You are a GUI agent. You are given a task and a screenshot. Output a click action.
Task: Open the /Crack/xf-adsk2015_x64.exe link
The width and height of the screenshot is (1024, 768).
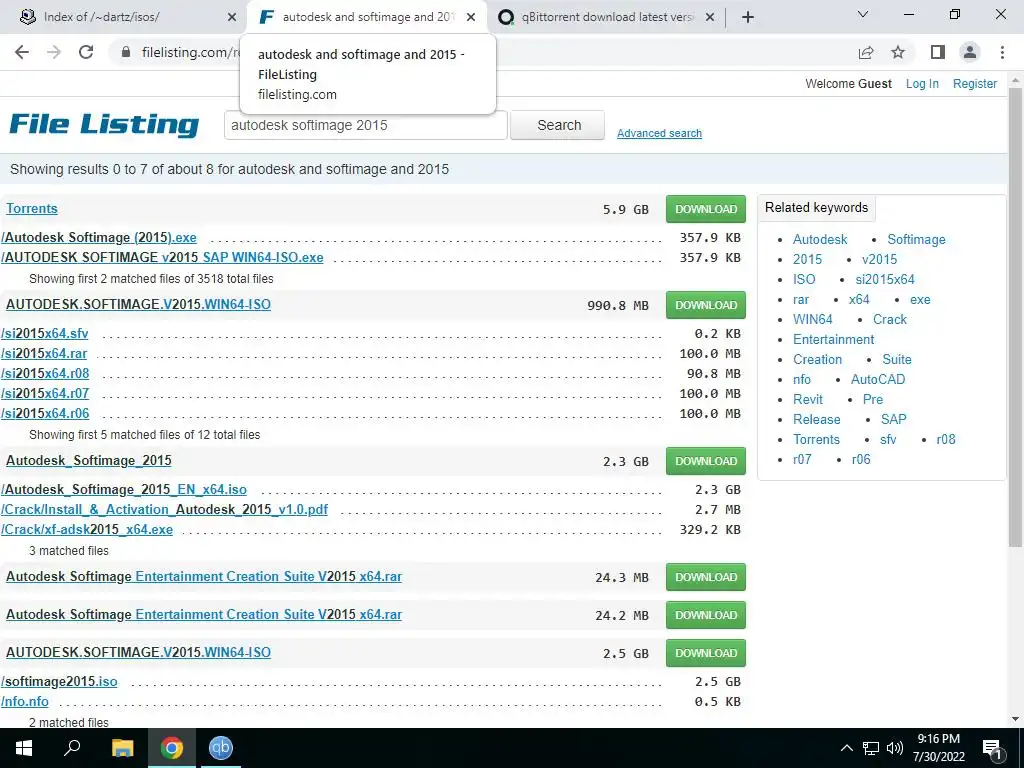[x=87, y=530]
